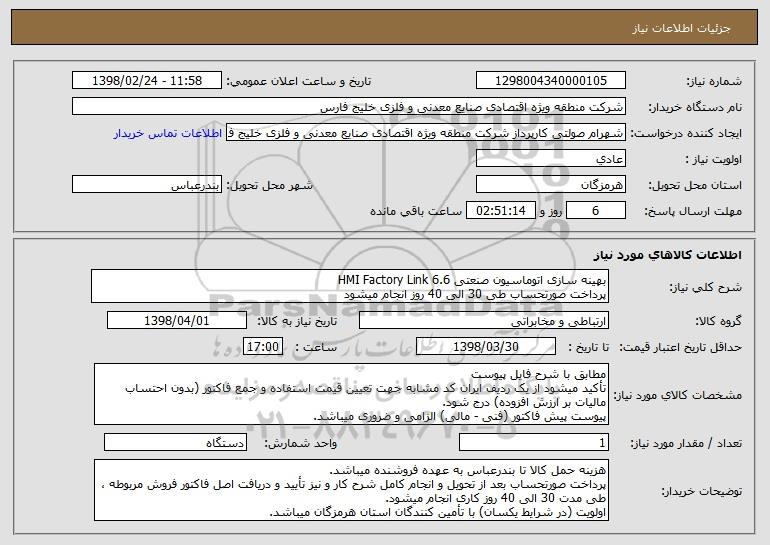Viewport: 770px width, 545px height.
Task: Click the نام دستگاه خریدار field
Action: [349, 107]
